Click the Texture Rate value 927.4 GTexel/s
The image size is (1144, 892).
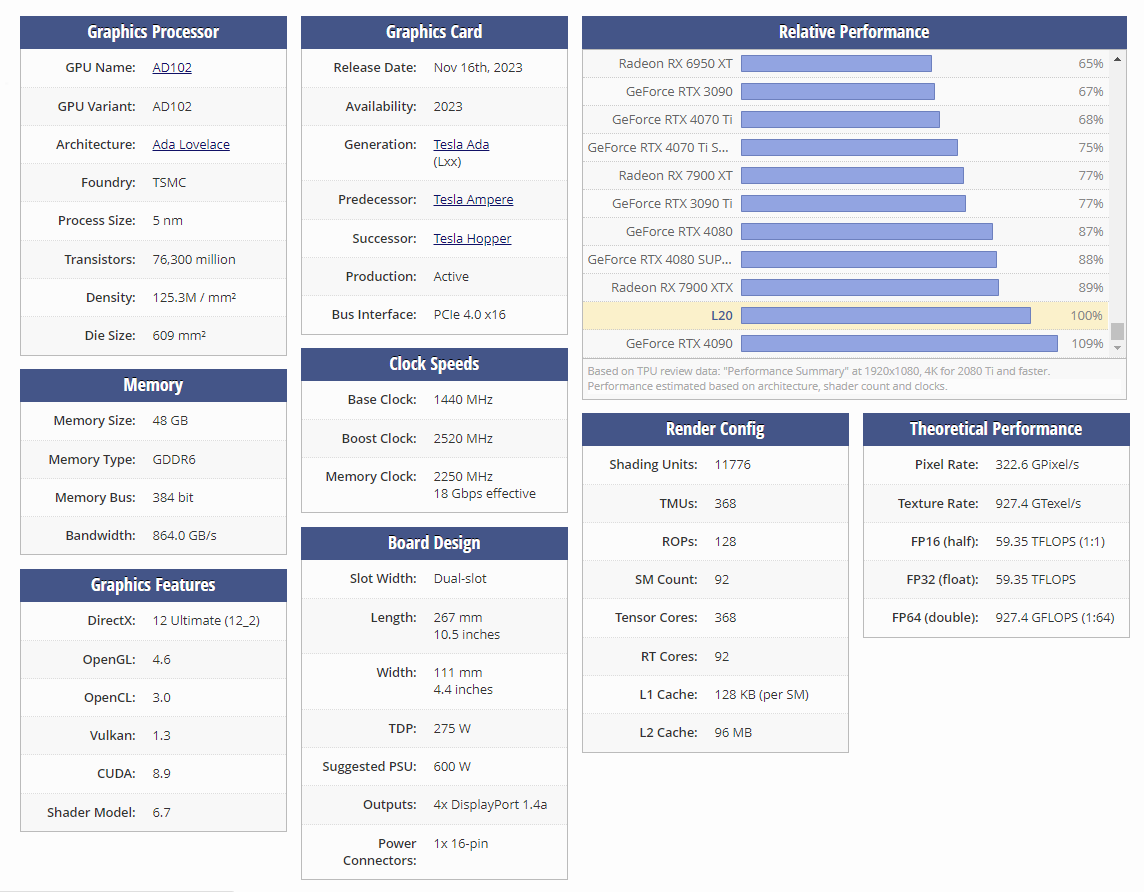pyautogui.click(x=1038, y=503)
